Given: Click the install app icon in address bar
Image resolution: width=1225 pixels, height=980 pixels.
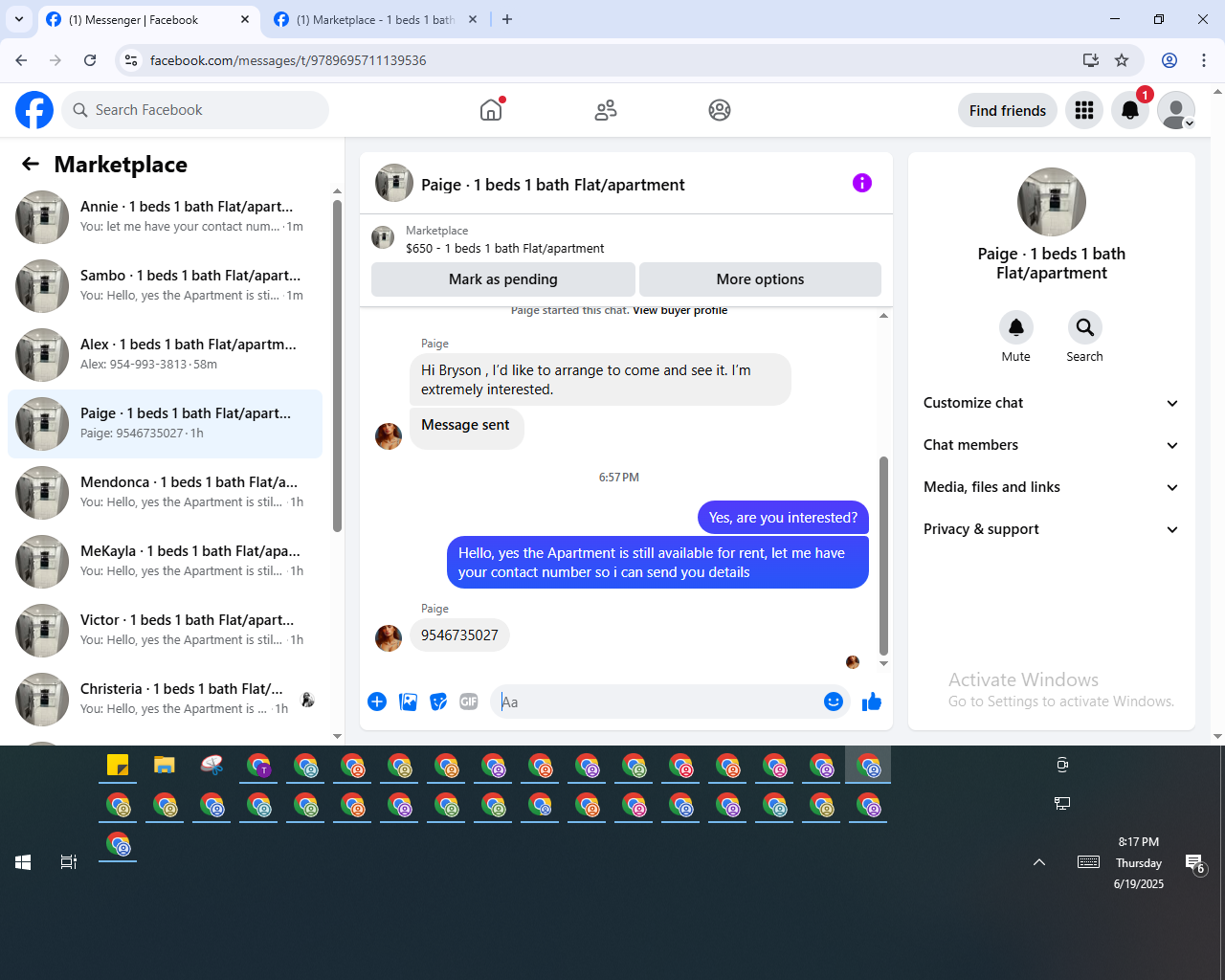Looking at the screenshot, I should (x=1090, y=60).
